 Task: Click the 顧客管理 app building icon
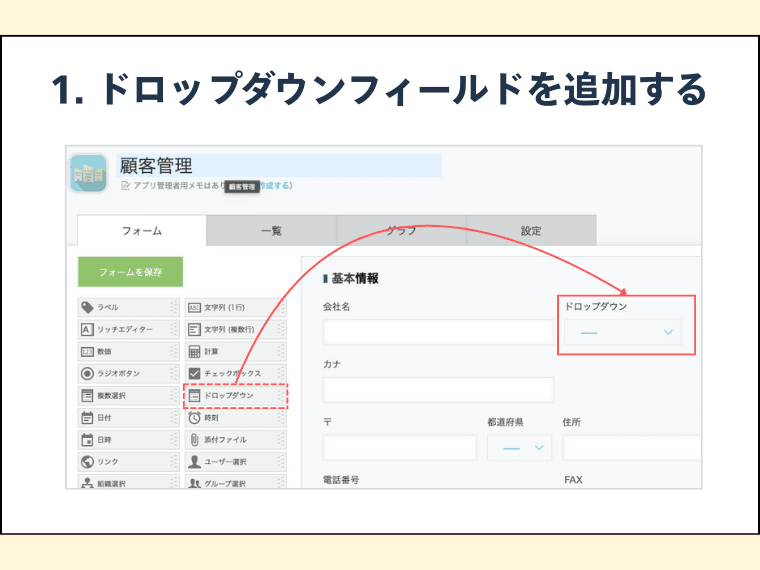[89, 173]
